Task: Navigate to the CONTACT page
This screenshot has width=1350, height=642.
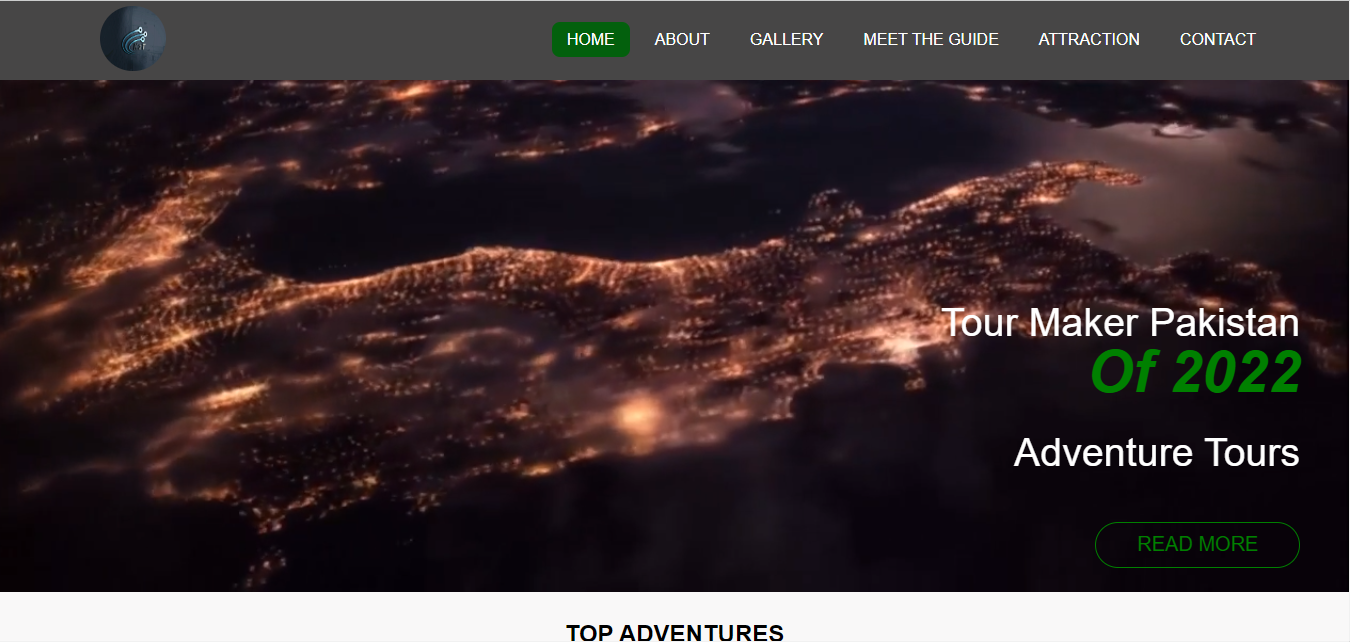Action: [x=1217, y=39]
